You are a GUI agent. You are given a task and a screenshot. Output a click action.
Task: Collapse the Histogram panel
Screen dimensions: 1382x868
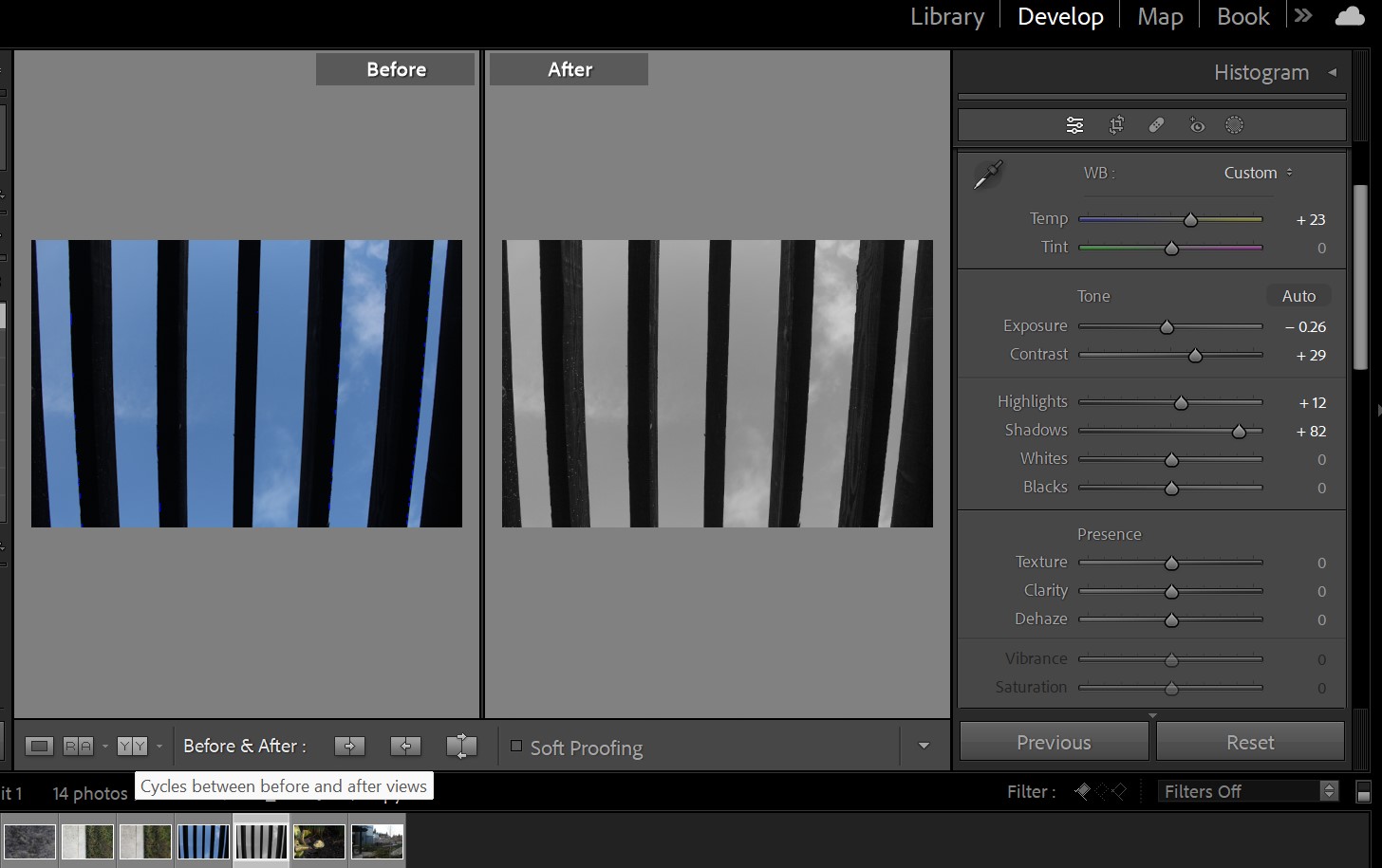click(1332, 72)
